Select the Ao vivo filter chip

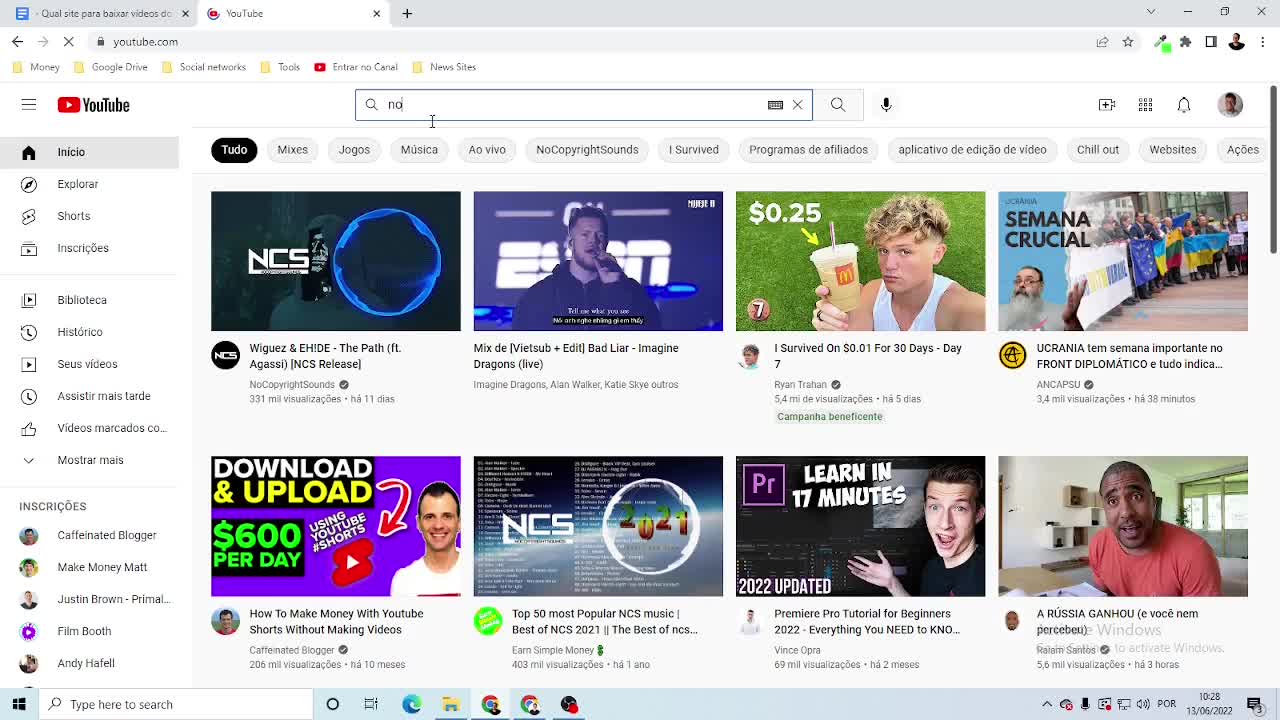(487, 150)
